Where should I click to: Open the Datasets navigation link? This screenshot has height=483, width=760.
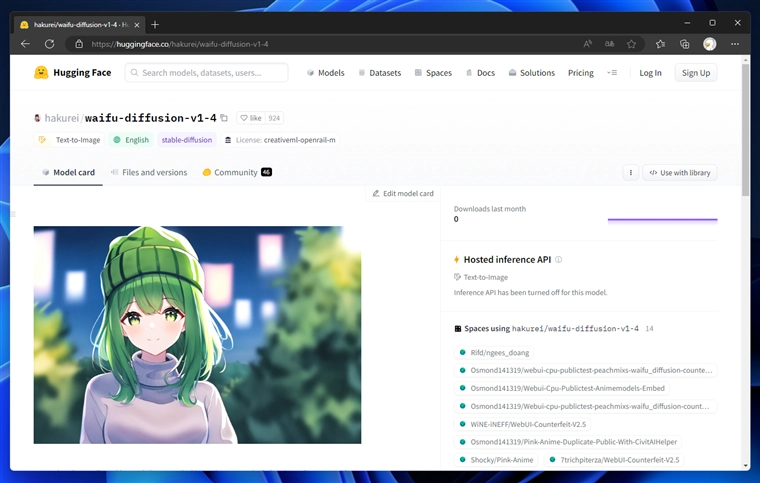[380, 73]
